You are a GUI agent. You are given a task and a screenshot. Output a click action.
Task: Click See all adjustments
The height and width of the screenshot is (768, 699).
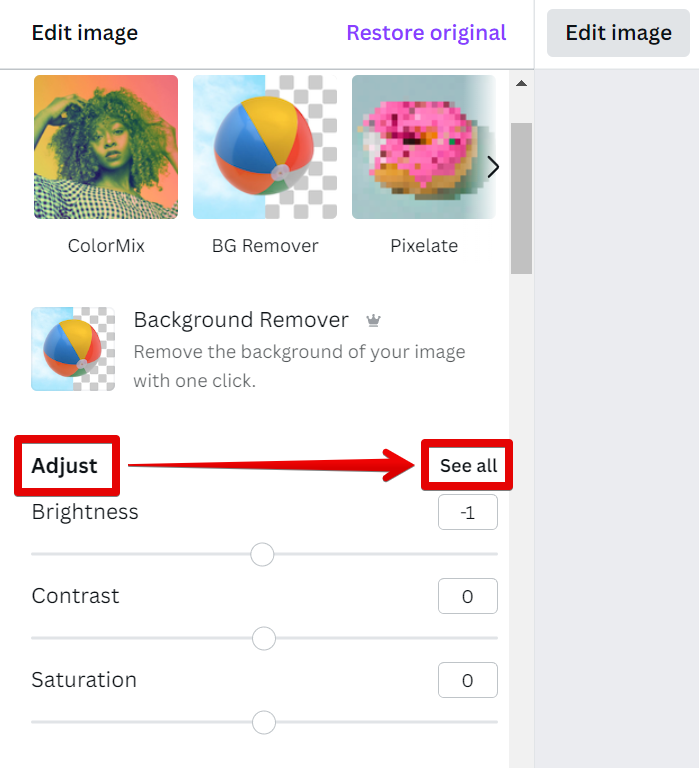click(x=468, y=465)
